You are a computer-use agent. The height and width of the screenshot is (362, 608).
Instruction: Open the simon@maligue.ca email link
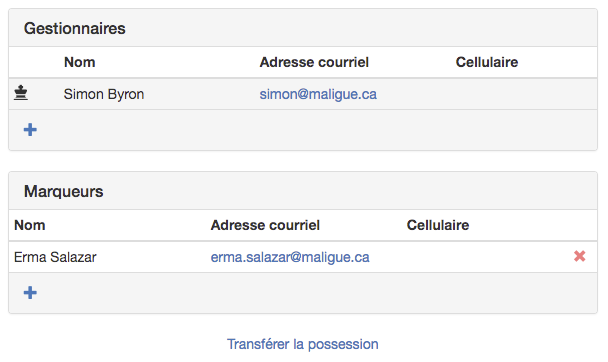tap(318, 94)
